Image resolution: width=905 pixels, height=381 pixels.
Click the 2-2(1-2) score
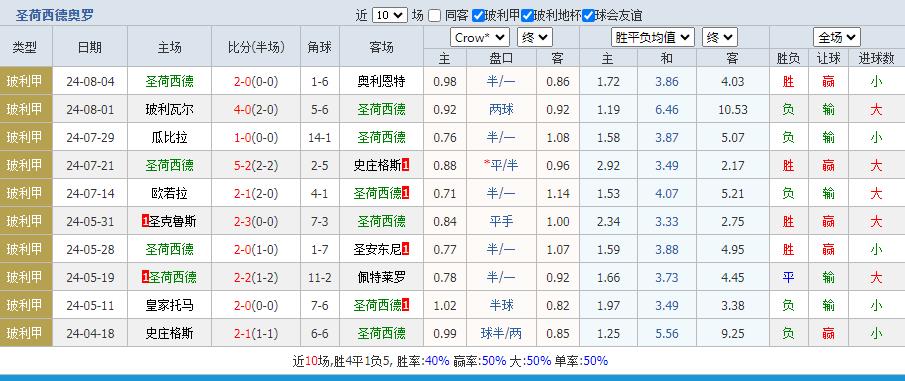pyautogui.click(x=256, y=277)
